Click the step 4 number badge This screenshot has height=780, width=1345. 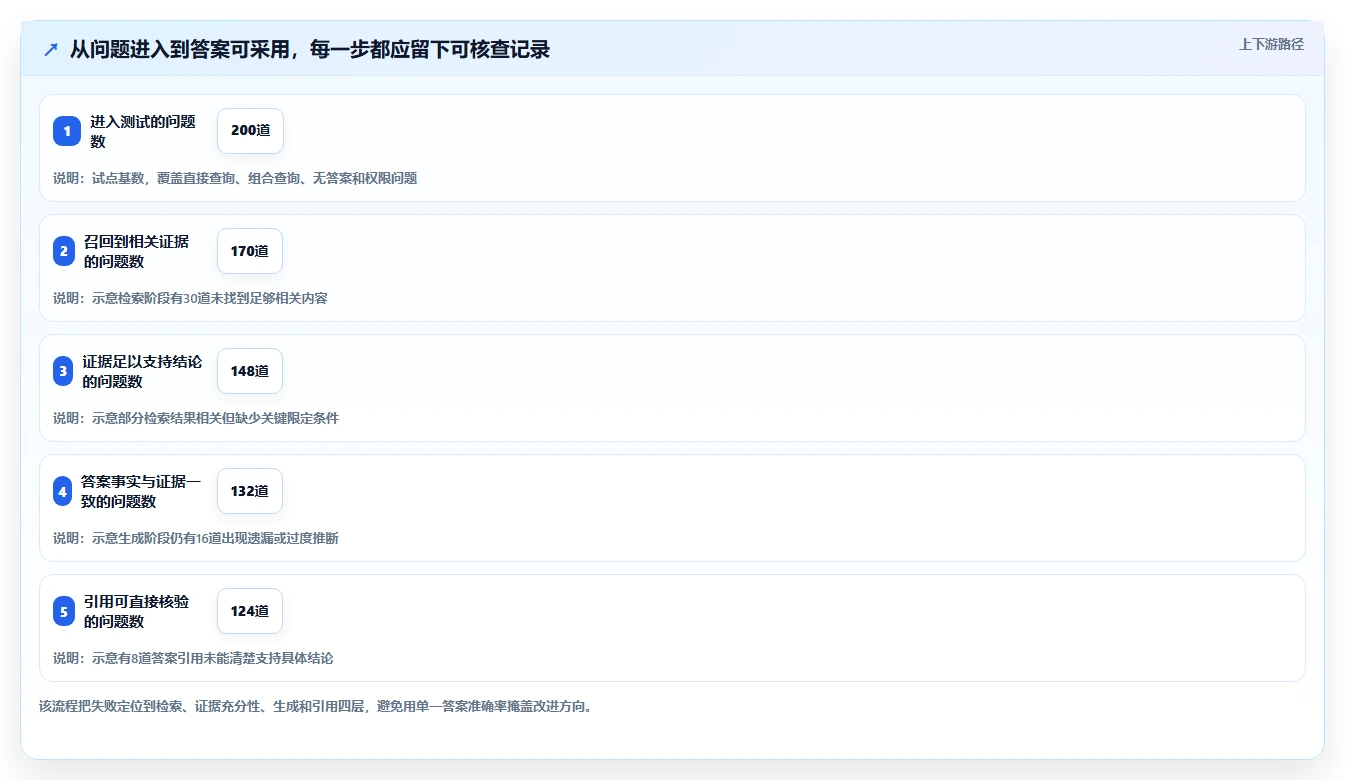(x=63, y=491)
